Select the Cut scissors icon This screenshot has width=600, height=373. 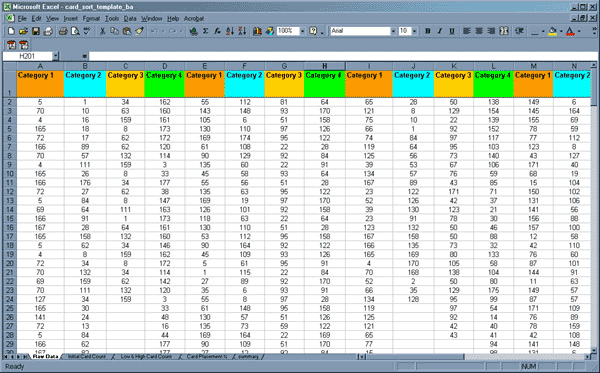tap(102, 31)
